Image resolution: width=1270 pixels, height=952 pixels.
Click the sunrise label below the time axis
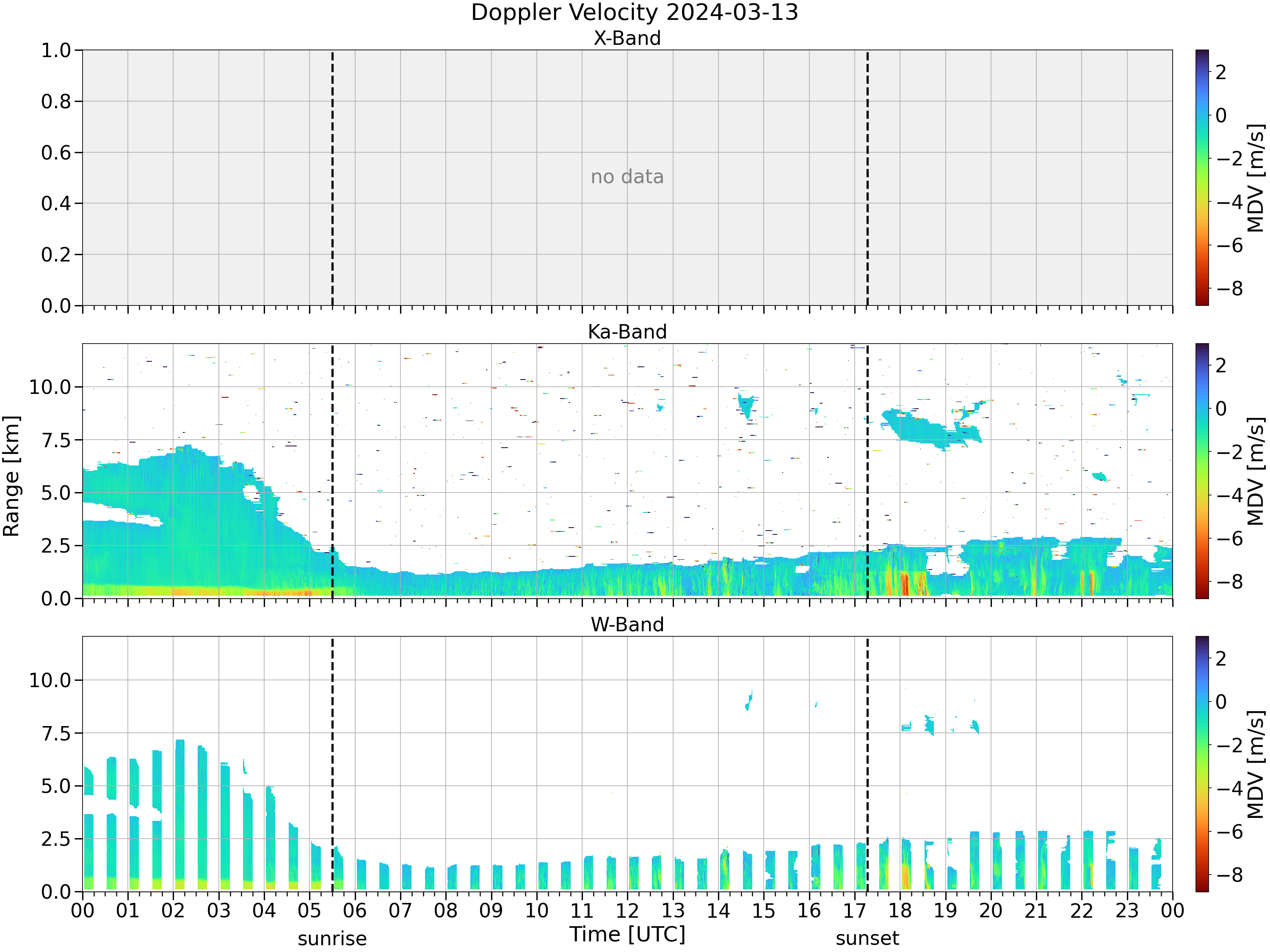pyautogui.click(x=332, y=939)
